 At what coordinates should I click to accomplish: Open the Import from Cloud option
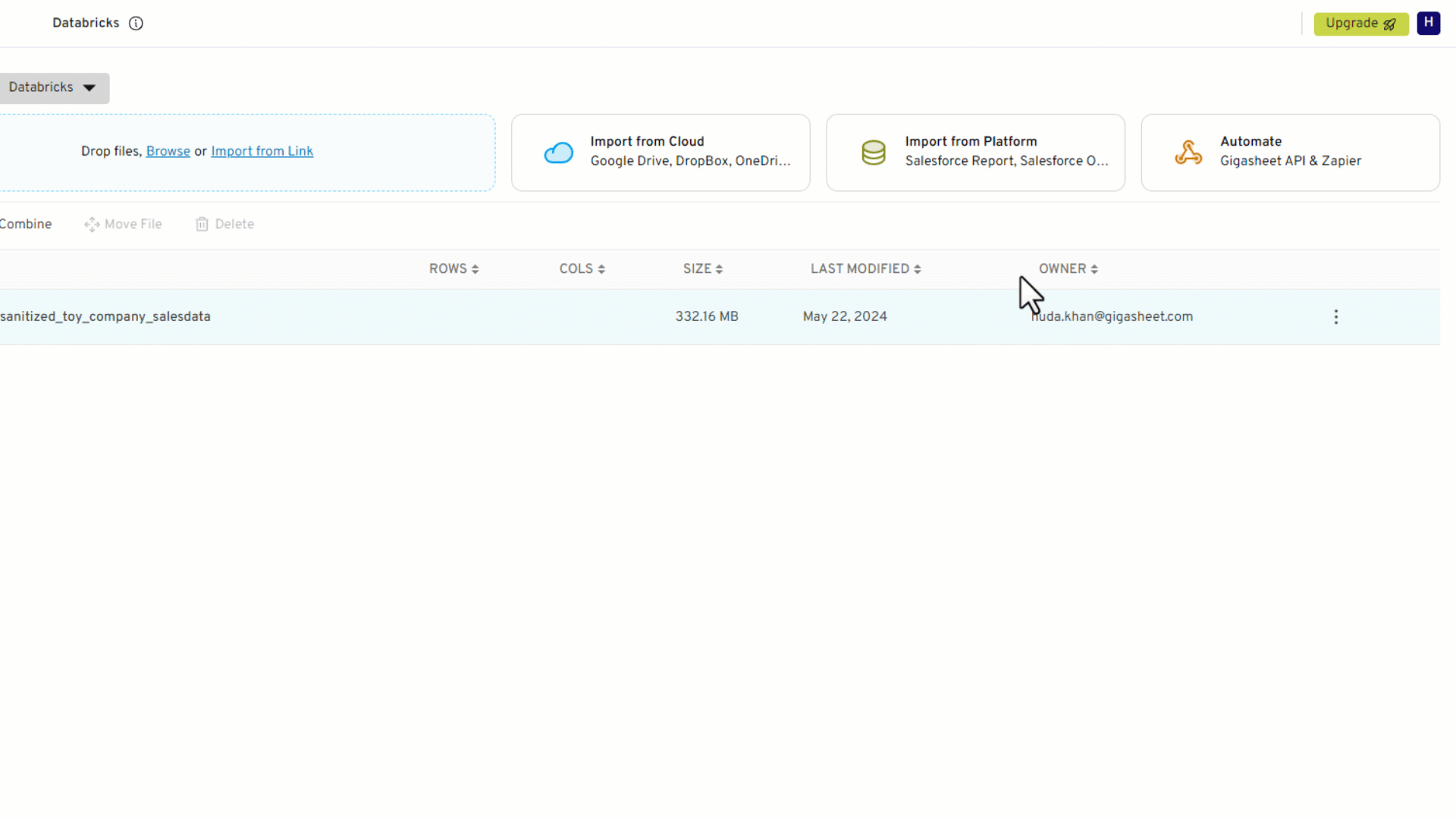(x=660, y=152)
